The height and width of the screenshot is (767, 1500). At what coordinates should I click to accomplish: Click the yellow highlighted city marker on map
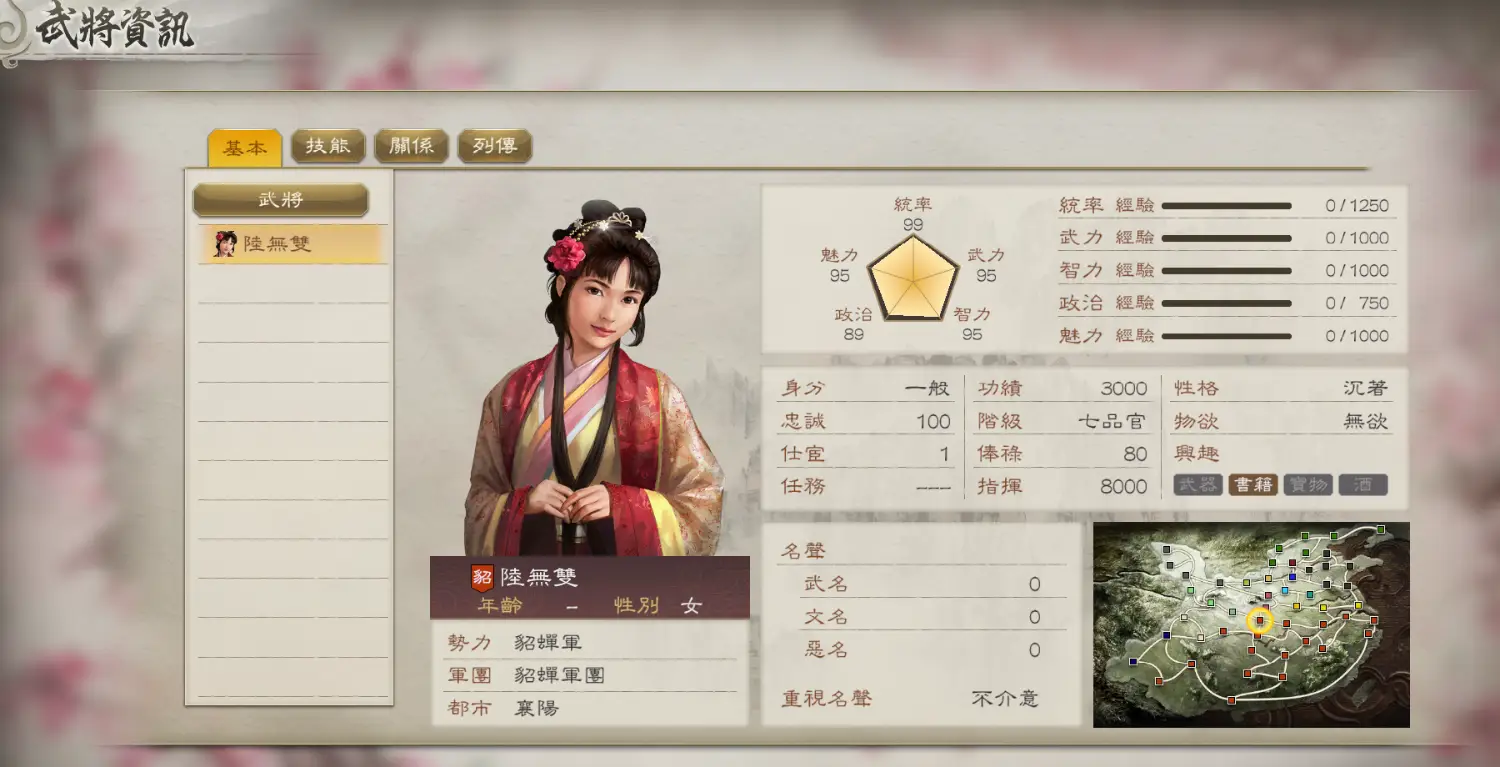pos(1260,621)
